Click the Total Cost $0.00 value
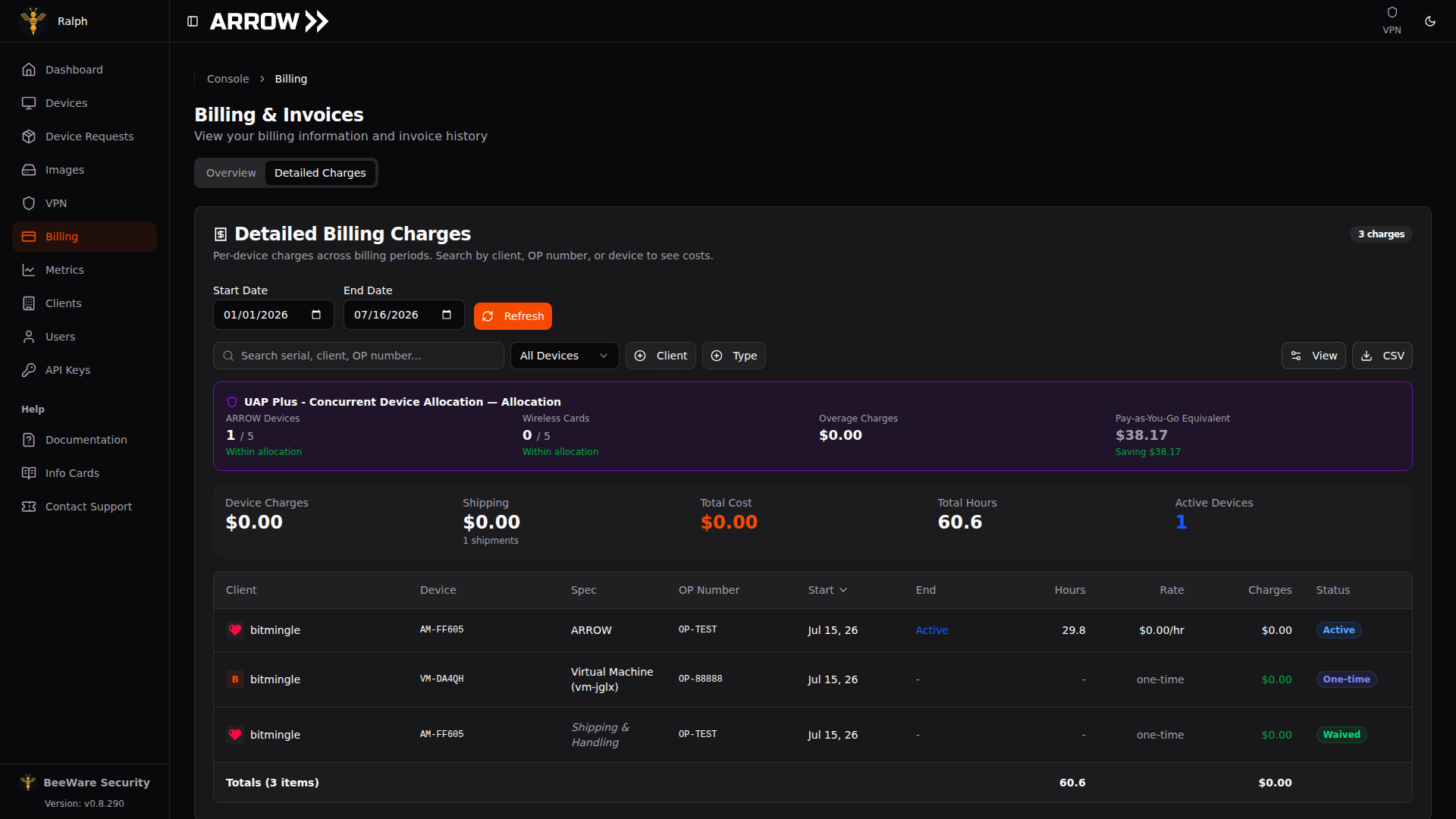Image resolution: width=1456 pixels, height=819 pixels. 729,522
